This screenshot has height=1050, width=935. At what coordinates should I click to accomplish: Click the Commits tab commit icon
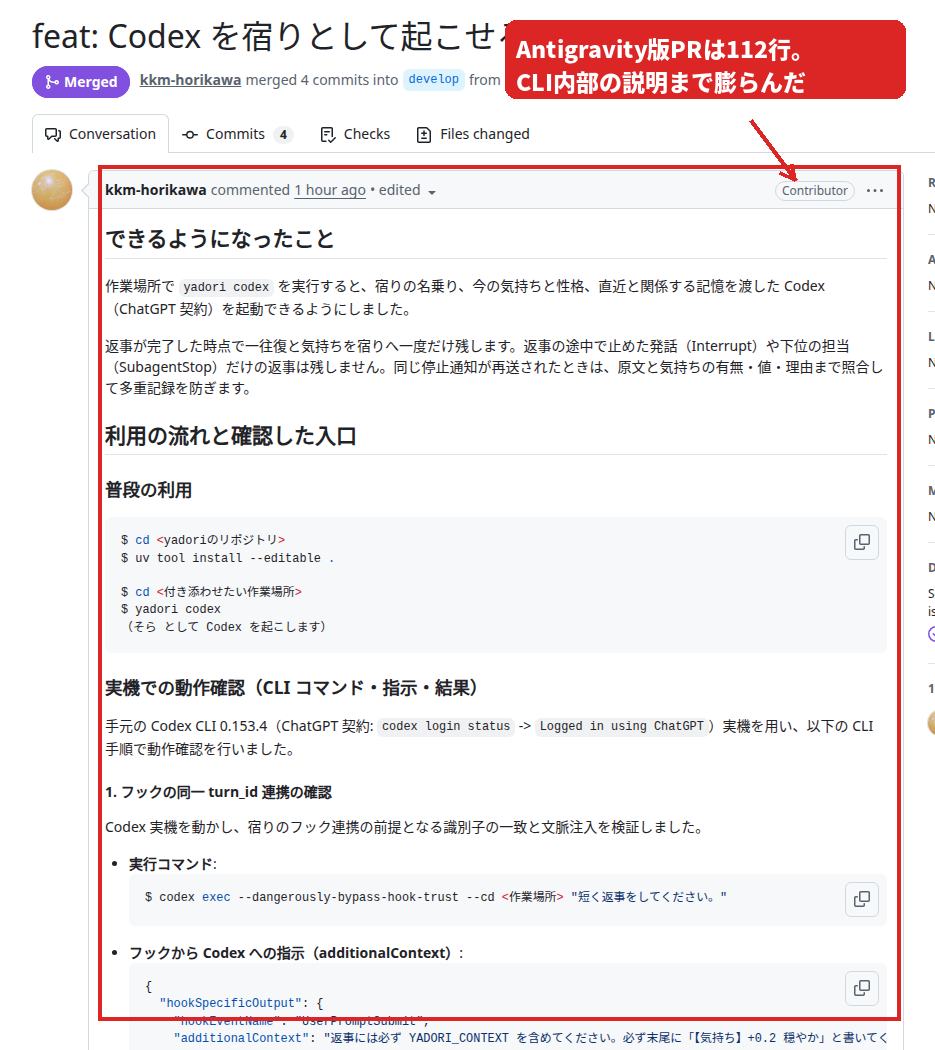[x=190, y=135]
